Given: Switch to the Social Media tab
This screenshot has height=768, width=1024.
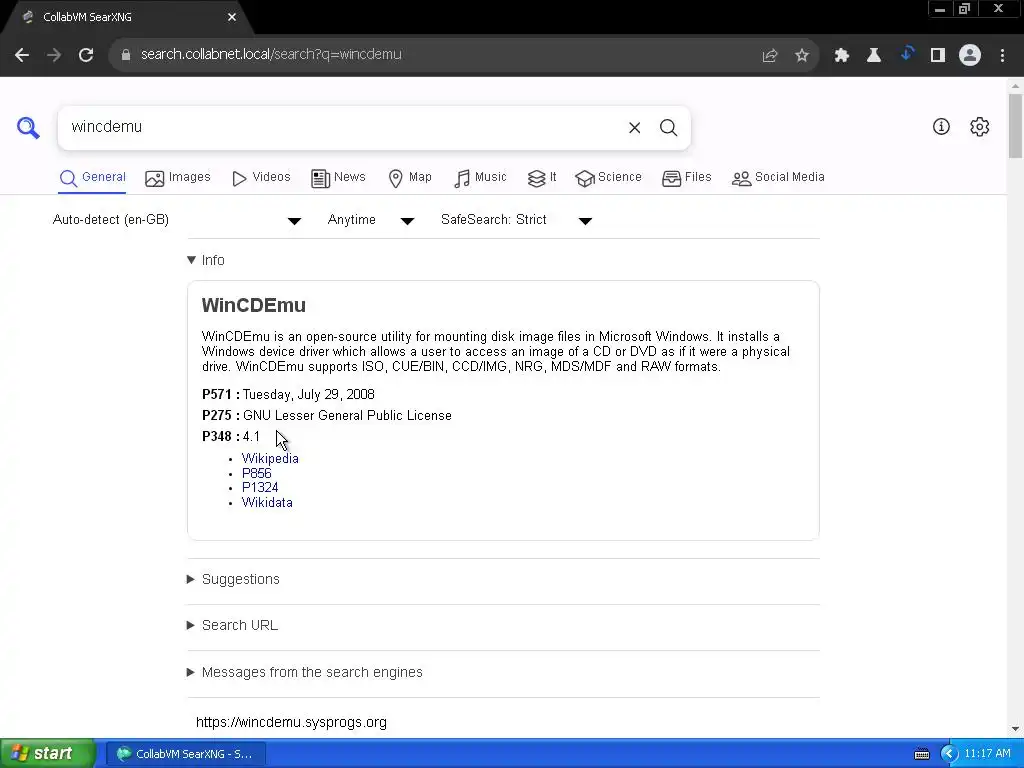Looking at the screenshot, I should tap(778, 178).
